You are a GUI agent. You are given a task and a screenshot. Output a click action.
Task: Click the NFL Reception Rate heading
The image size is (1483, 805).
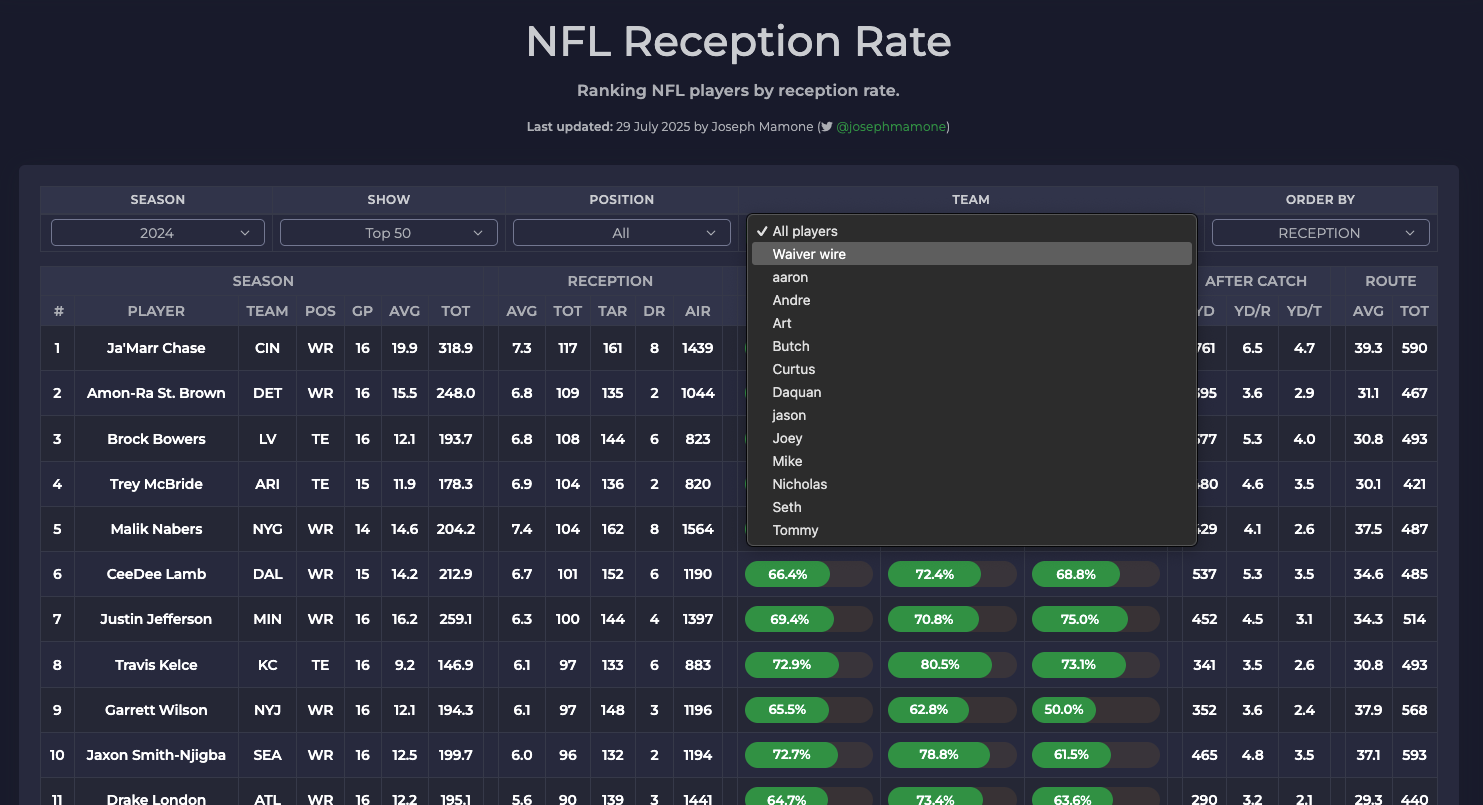coord(739,42)
